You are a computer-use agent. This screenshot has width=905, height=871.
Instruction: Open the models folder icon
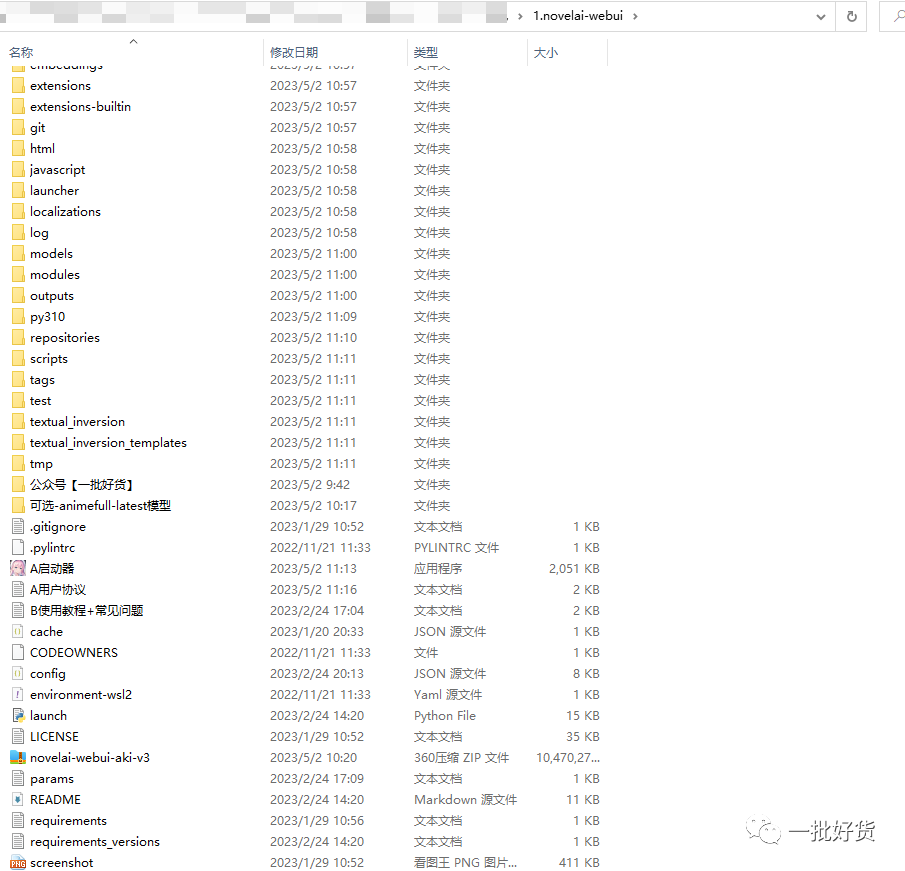pos(20,253)
